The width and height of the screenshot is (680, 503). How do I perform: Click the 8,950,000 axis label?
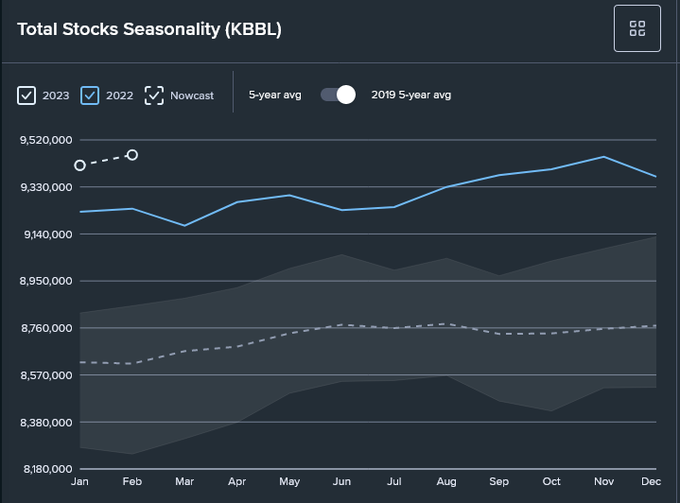[x=46, y=281]
